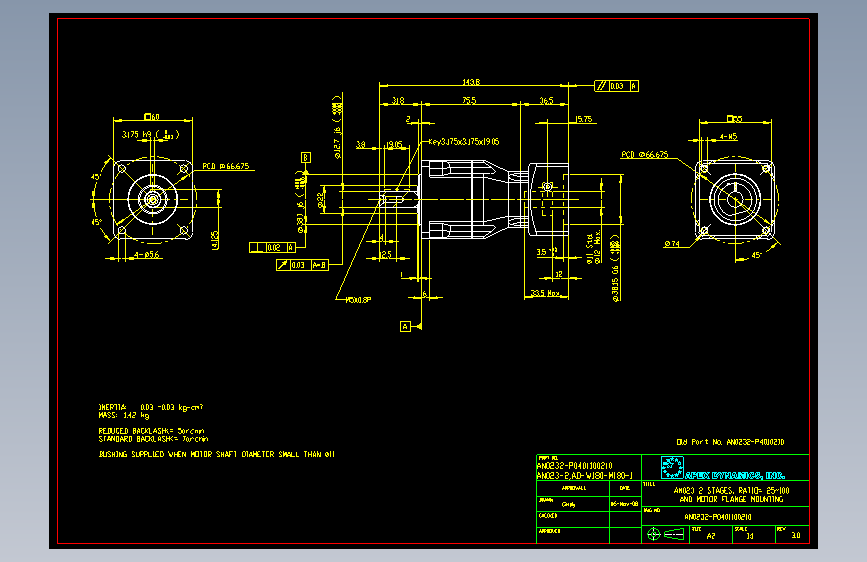Click the PCD ø66.675 label on right view

pyautogui.click(x=645, y=154)
